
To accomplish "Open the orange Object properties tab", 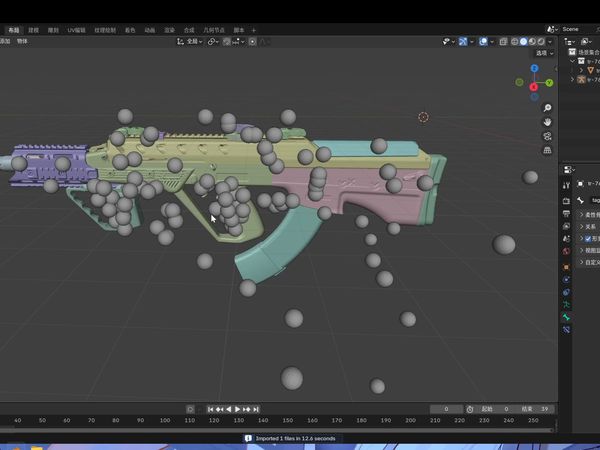I will [x=566, y=266].
